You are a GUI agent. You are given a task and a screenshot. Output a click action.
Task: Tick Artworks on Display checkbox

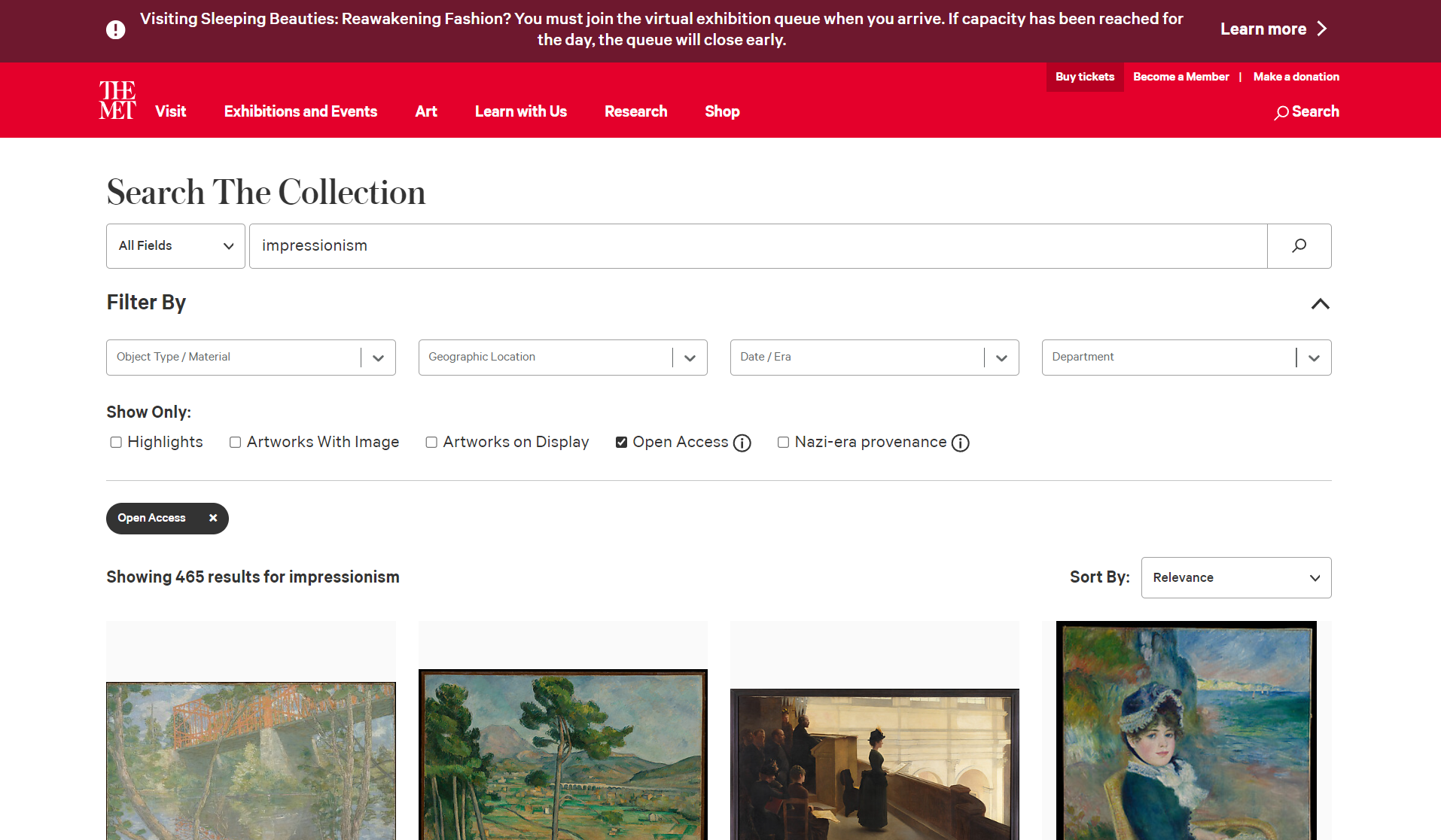tap(431, 442)
